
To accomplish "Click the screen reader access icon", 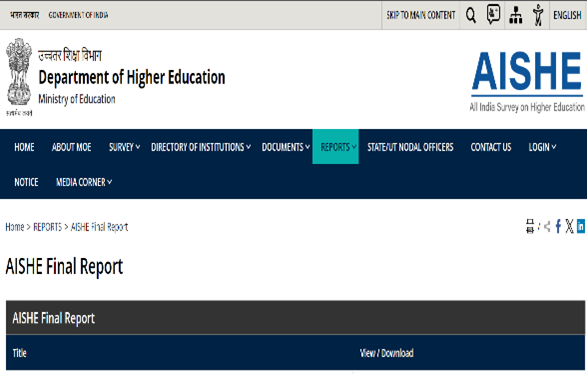I will [493, 15].
